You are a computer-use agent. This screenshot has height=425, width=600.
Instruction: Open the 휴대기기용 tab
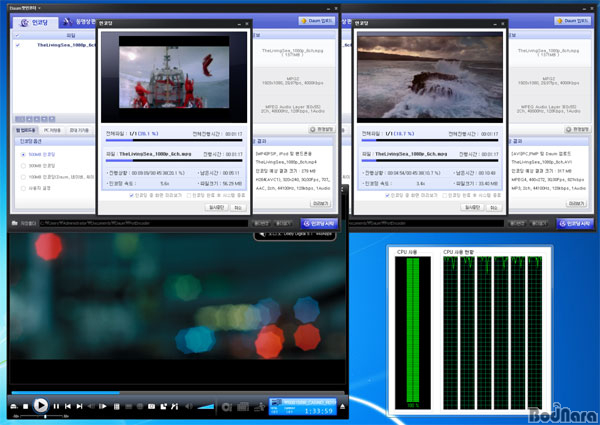[79, 130]
